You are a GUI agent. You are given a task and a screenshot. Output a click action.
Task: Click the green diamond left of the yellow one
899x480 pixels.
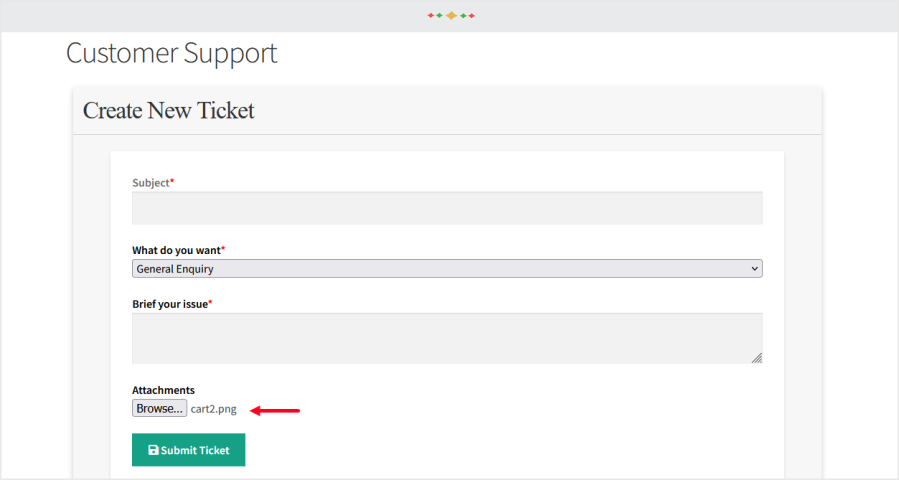coord(440,16)
